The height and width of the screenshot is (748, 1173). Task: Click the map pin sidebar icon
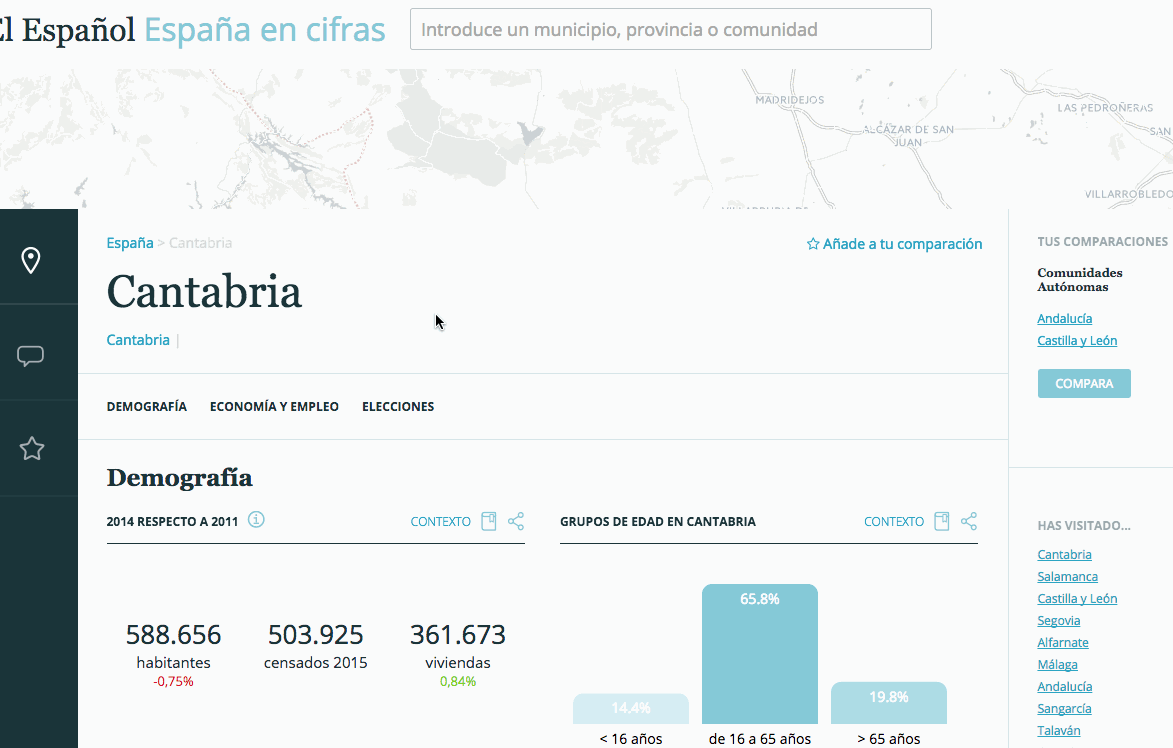[31, 260]
